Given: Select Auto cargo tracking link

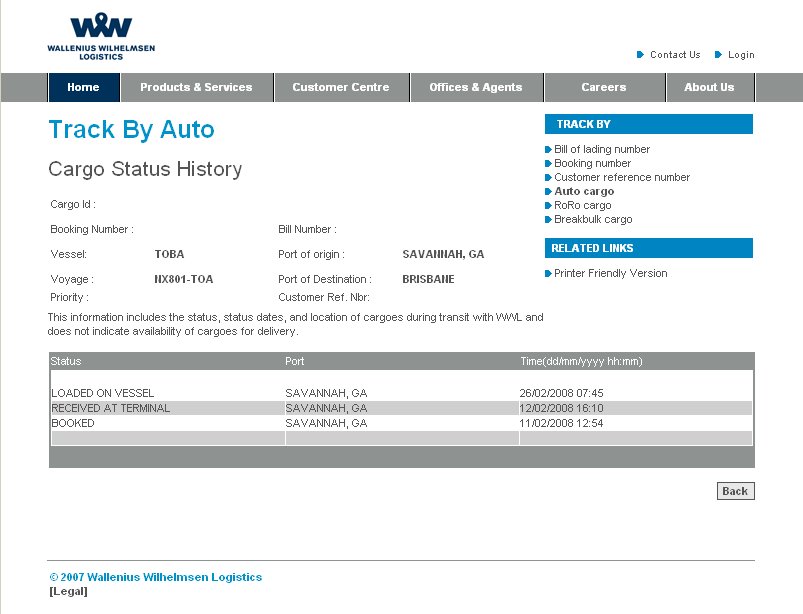Looking at the screenshot, I should click(584, 191).
